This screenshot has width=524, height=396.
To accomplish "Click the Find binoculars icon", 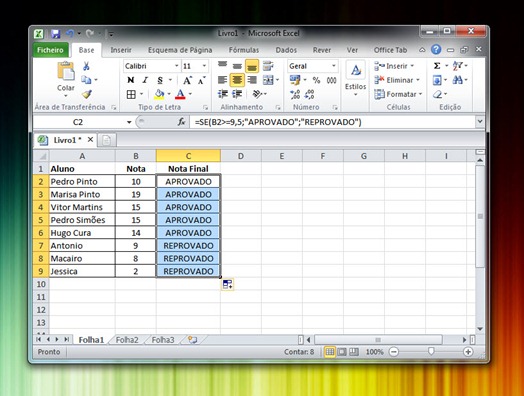I will click(x=457, y=80).
